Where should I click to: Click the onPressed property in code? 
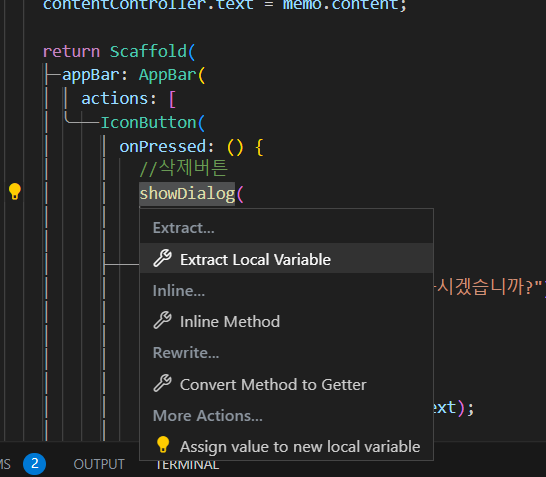click(x=163, y=147)
